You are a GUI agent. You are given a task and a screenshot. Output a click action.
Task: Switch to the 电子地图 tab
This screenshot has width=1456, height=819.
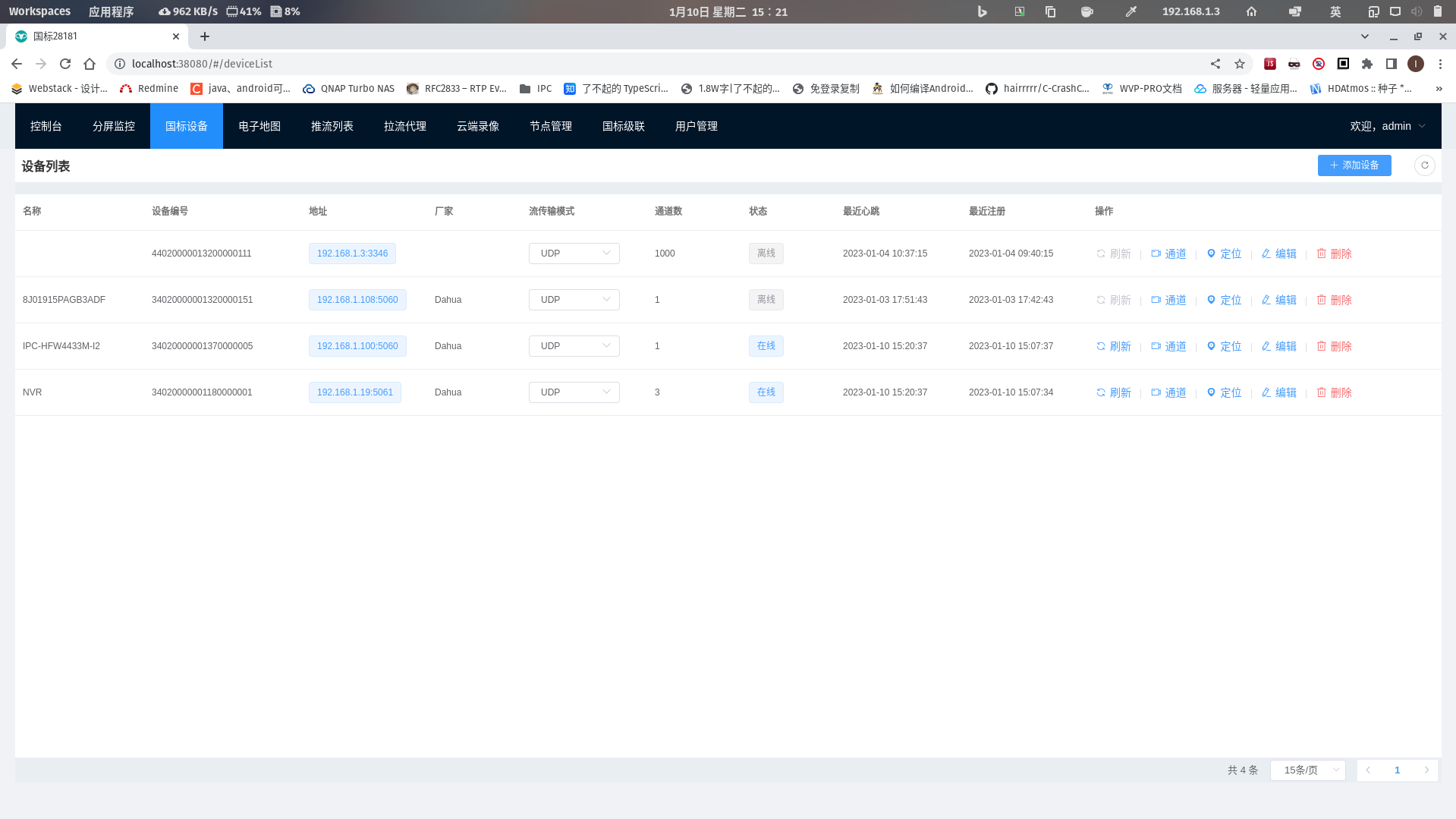click(x=259, y=126)
